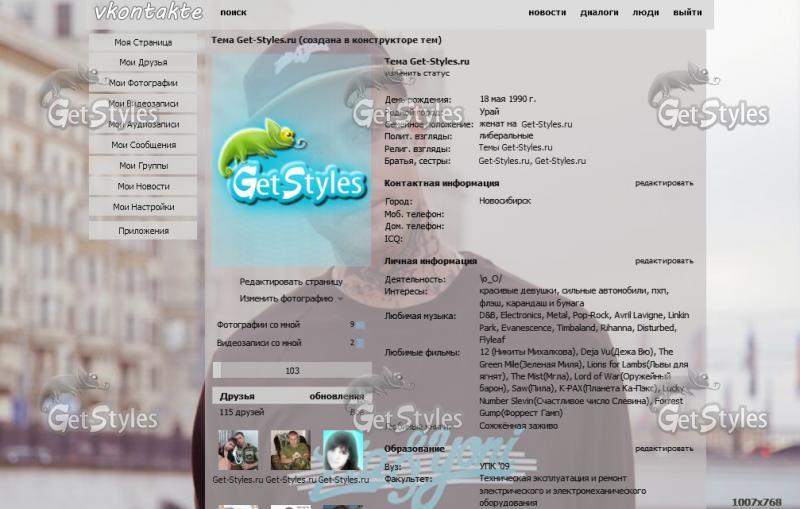Click Get-Styles.ru spouse link after женат на
The width and height of the screenshot is (800, 509).
tap(546, 124)
